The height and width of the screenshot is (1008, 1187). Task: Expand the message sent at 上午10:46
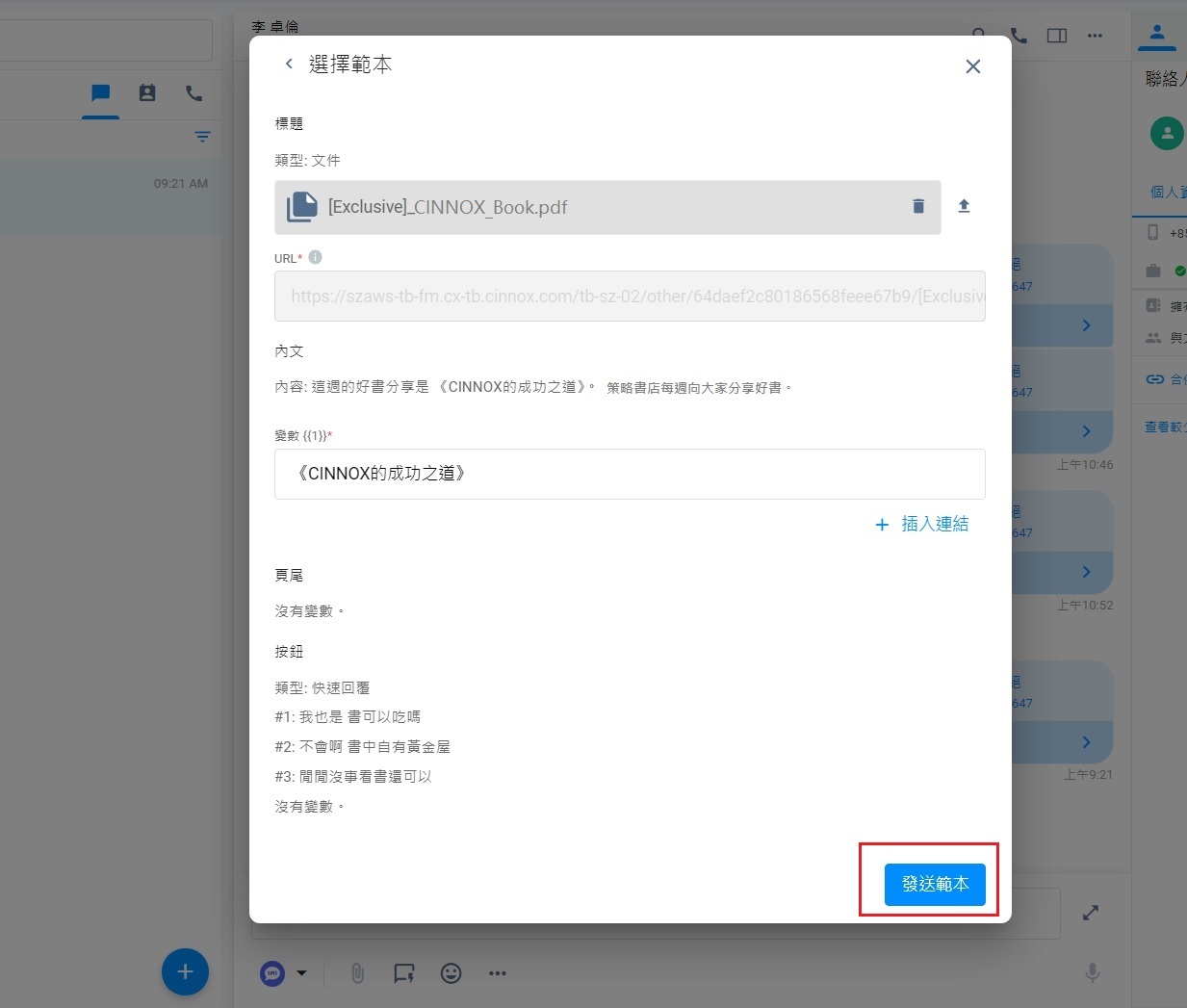click(x=1086, y=431)
